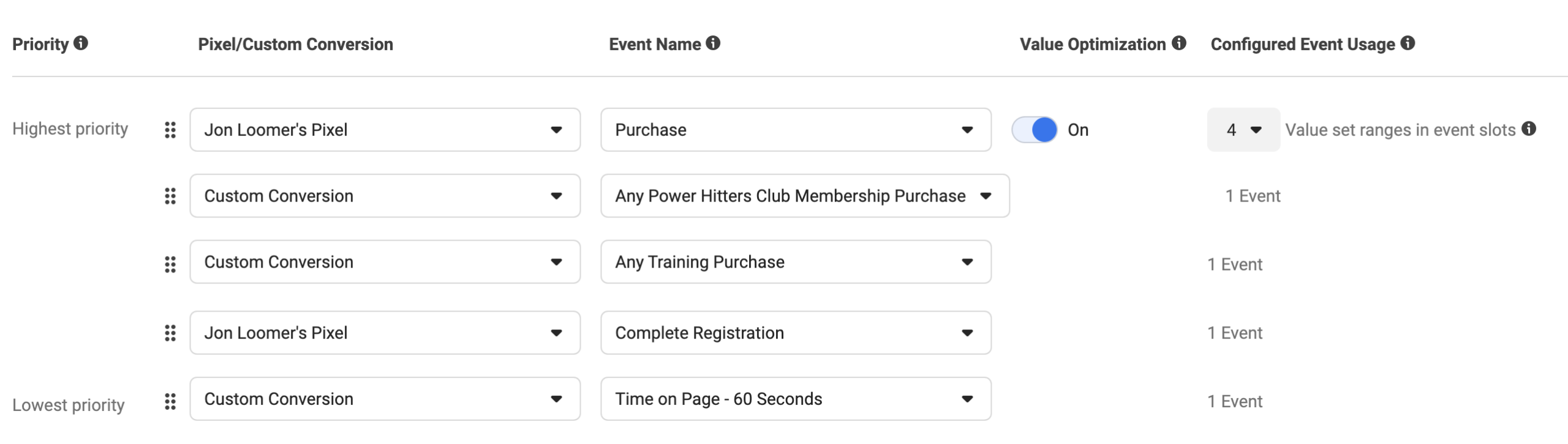
Task: Open the value set ranges dropdown showing 4
Action: 1243,130
